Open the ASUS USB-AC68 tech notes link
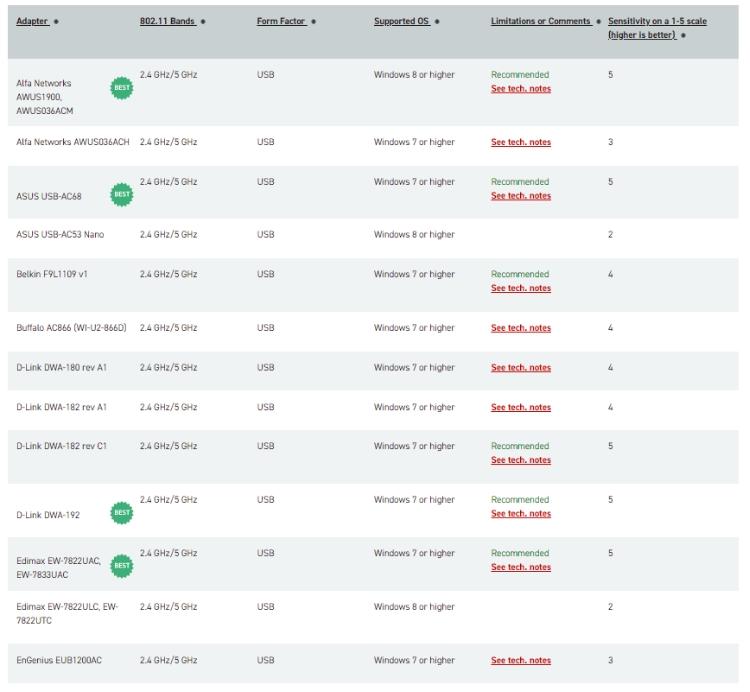The image size is (750, 692). coord(520,196)
